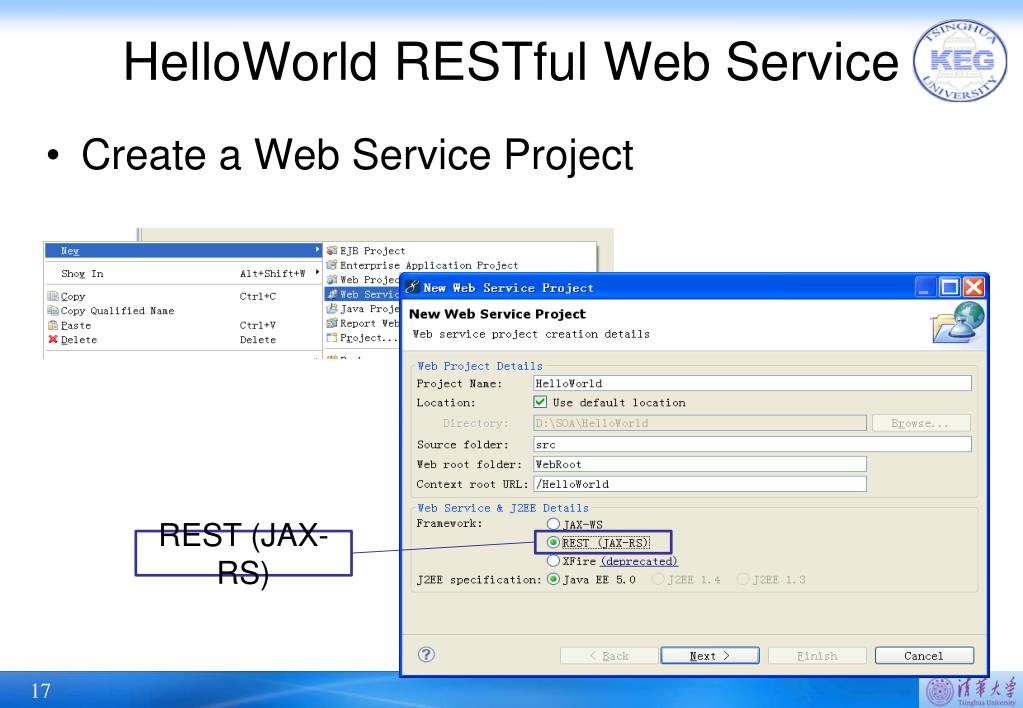Open the New submenu in context menu
This screenshot has height=708, width=1023.
(184, 251)
